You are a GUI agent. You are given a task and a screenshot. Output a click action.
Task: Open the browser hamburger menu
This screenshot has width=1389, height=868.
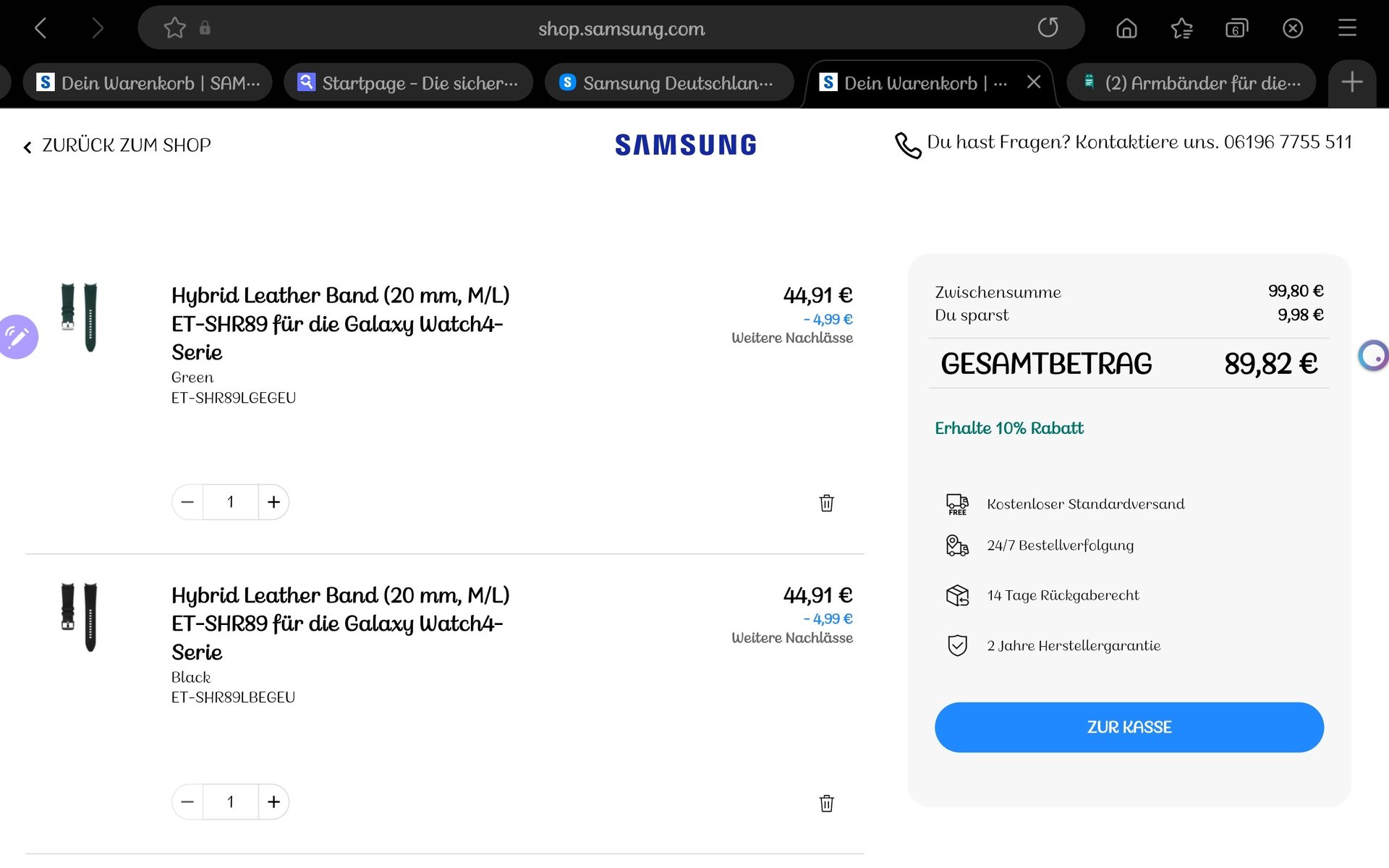point(1347,28)
